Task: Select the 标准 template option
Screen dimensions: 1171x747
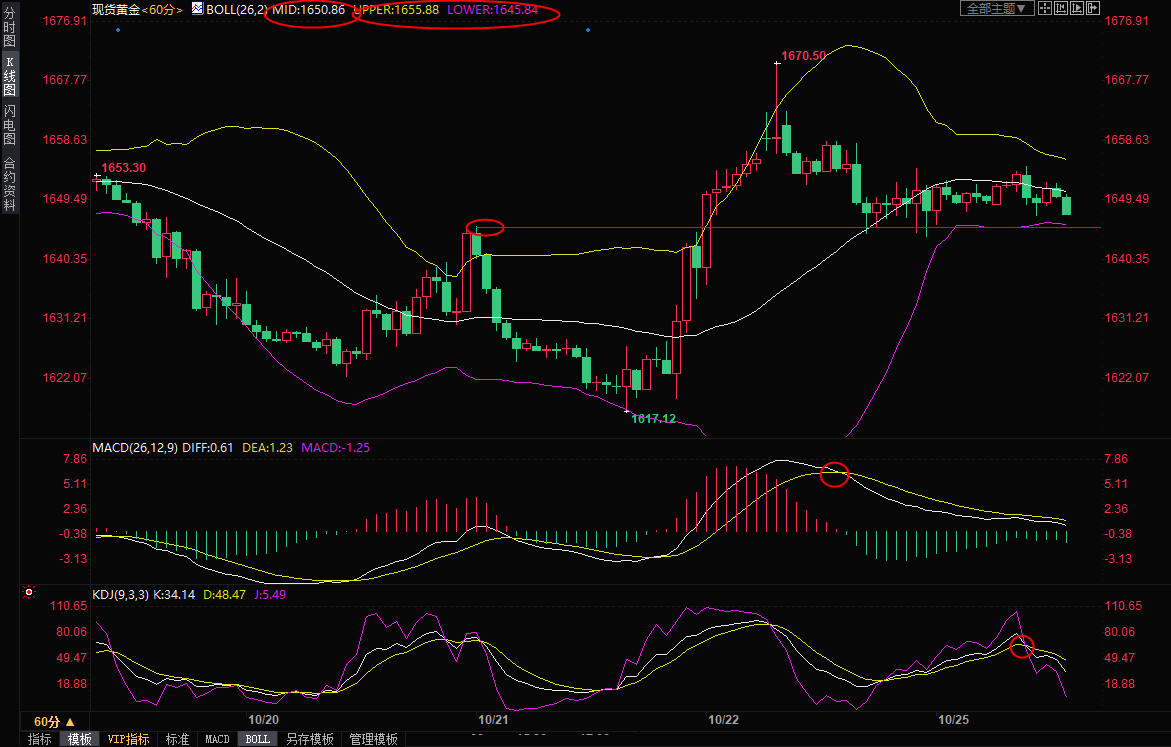Action: pos(177,739)
